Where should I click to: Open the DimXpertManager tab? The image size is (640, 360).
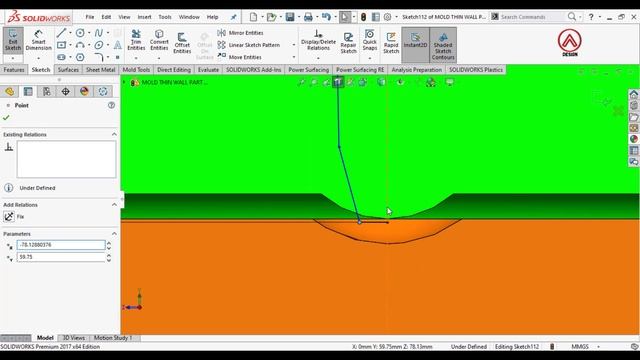click(65, 91)
